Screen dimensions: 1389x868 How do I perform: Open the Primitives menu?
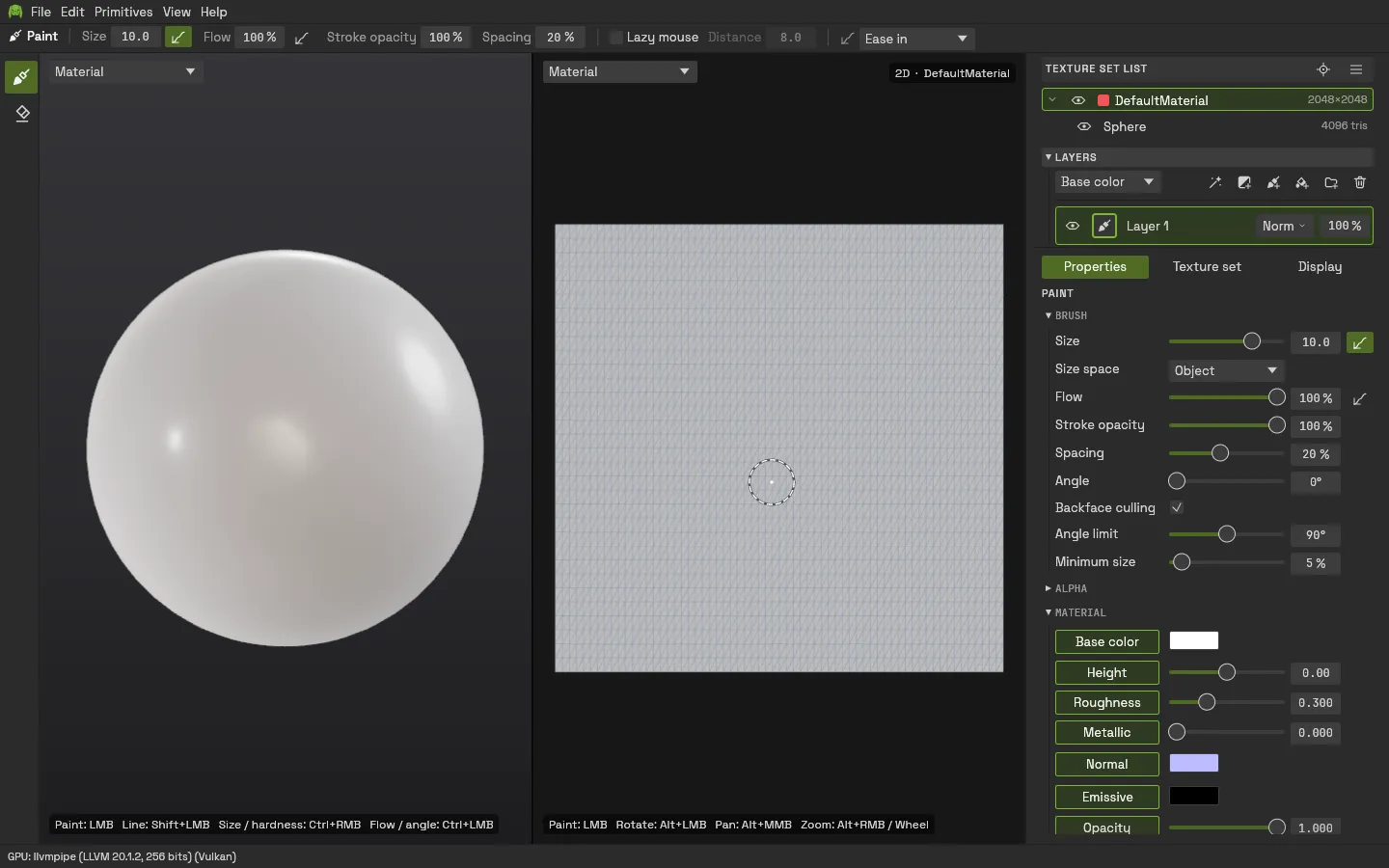[x=123, y=12]
